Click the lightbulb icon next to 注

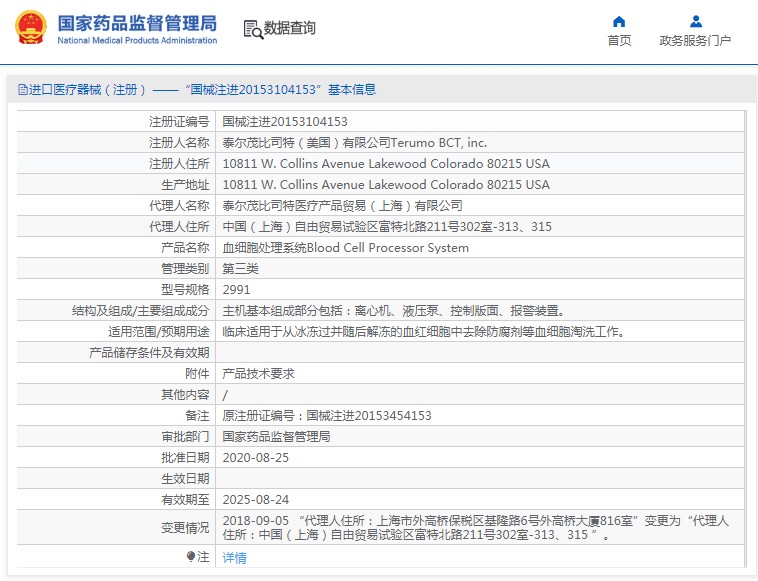[190, 557]
